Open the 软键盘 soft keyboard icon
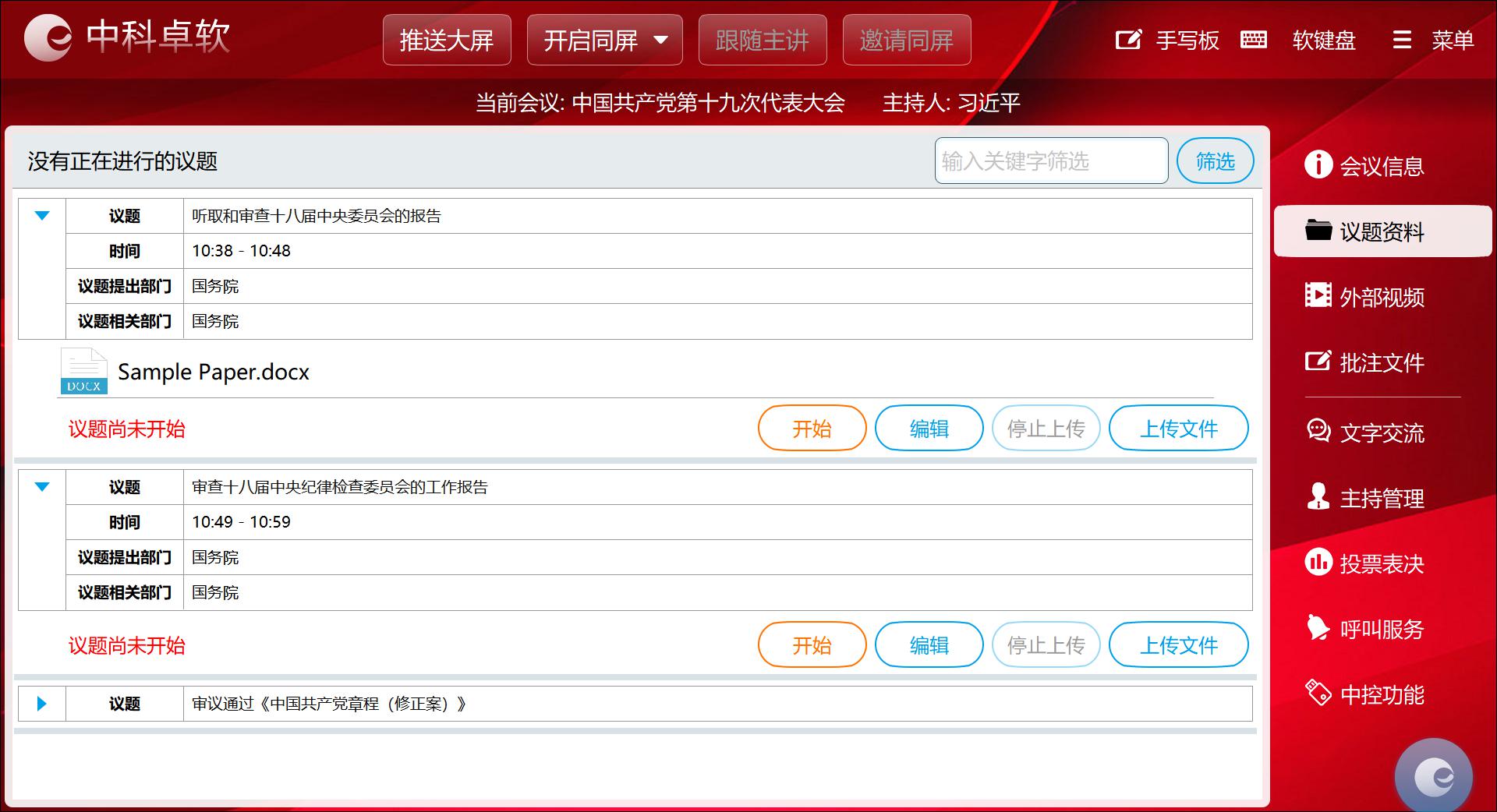The image size is (1497, 812). [1254, 40]
